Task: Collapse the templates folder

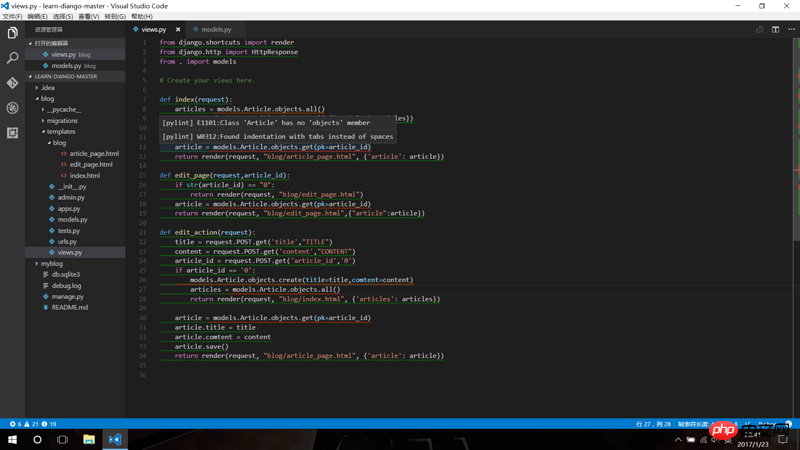Action: pyautogui.click(x=60, y=132)
